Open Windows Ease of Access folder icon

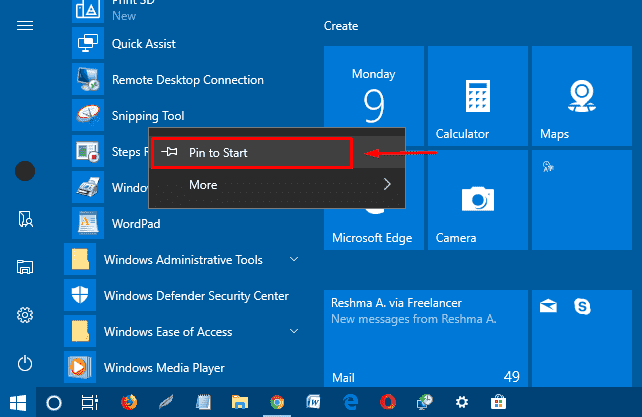(80, 331)
